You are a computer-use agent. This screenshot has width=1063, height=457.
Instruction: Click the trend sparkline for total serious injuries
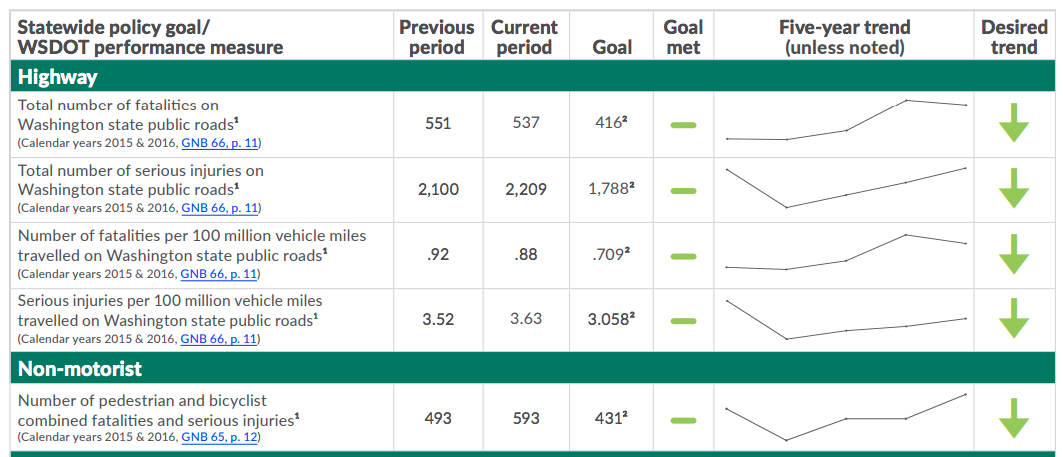click(x=846, y=188)
